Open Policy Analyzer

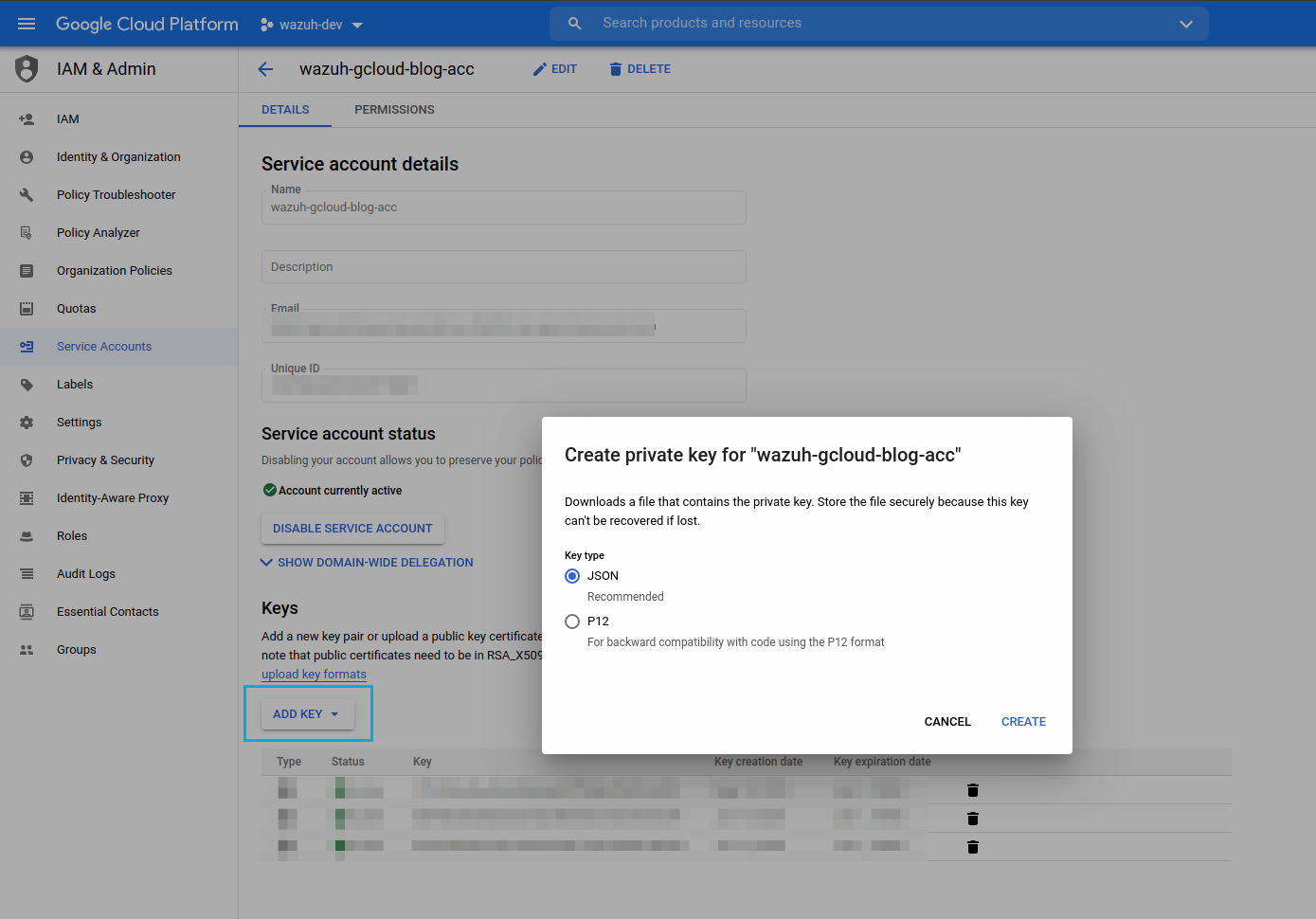[x=99, y=233]
